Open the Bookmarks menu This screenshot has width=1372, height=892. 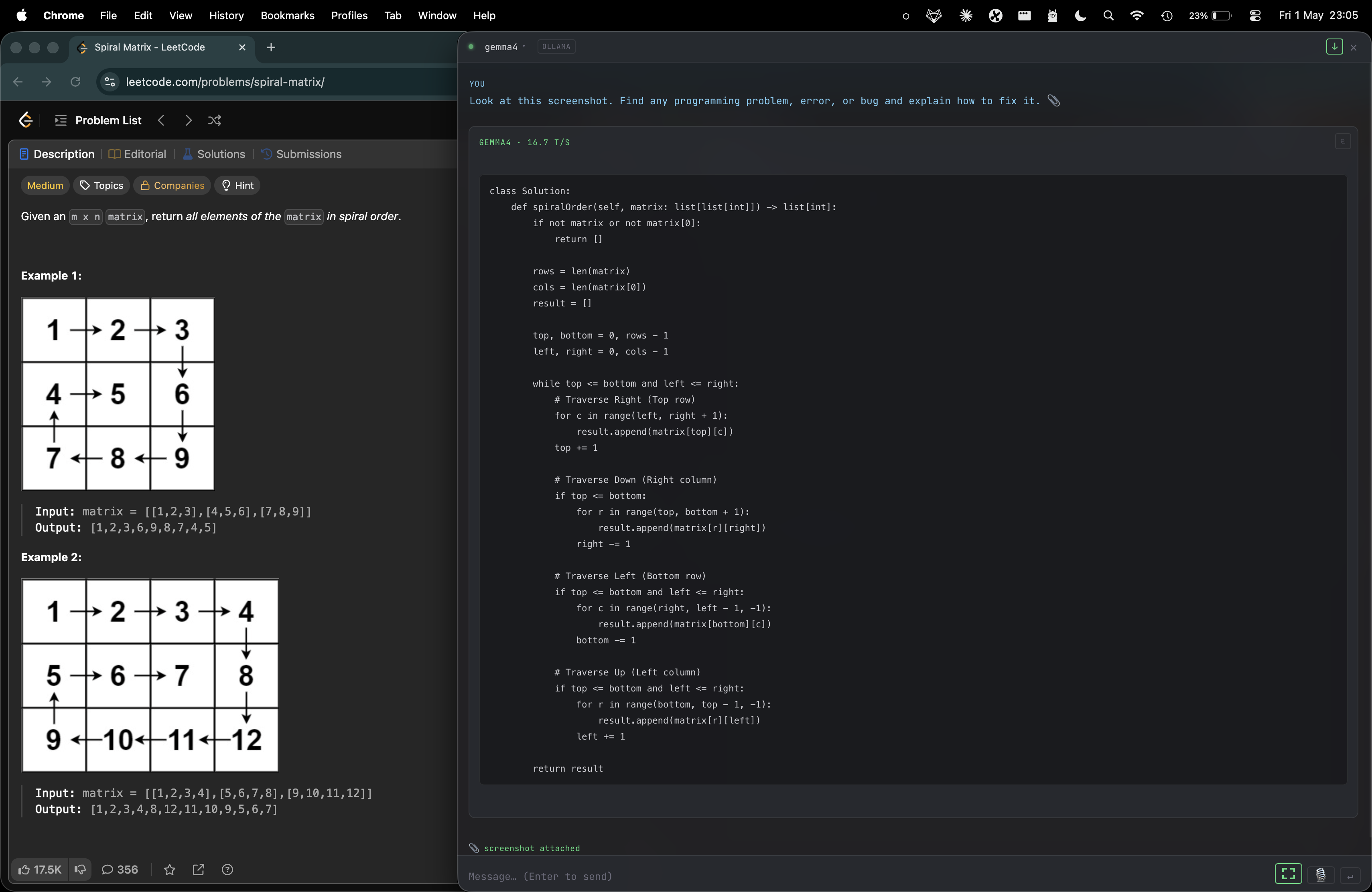(x=287, y=16)
